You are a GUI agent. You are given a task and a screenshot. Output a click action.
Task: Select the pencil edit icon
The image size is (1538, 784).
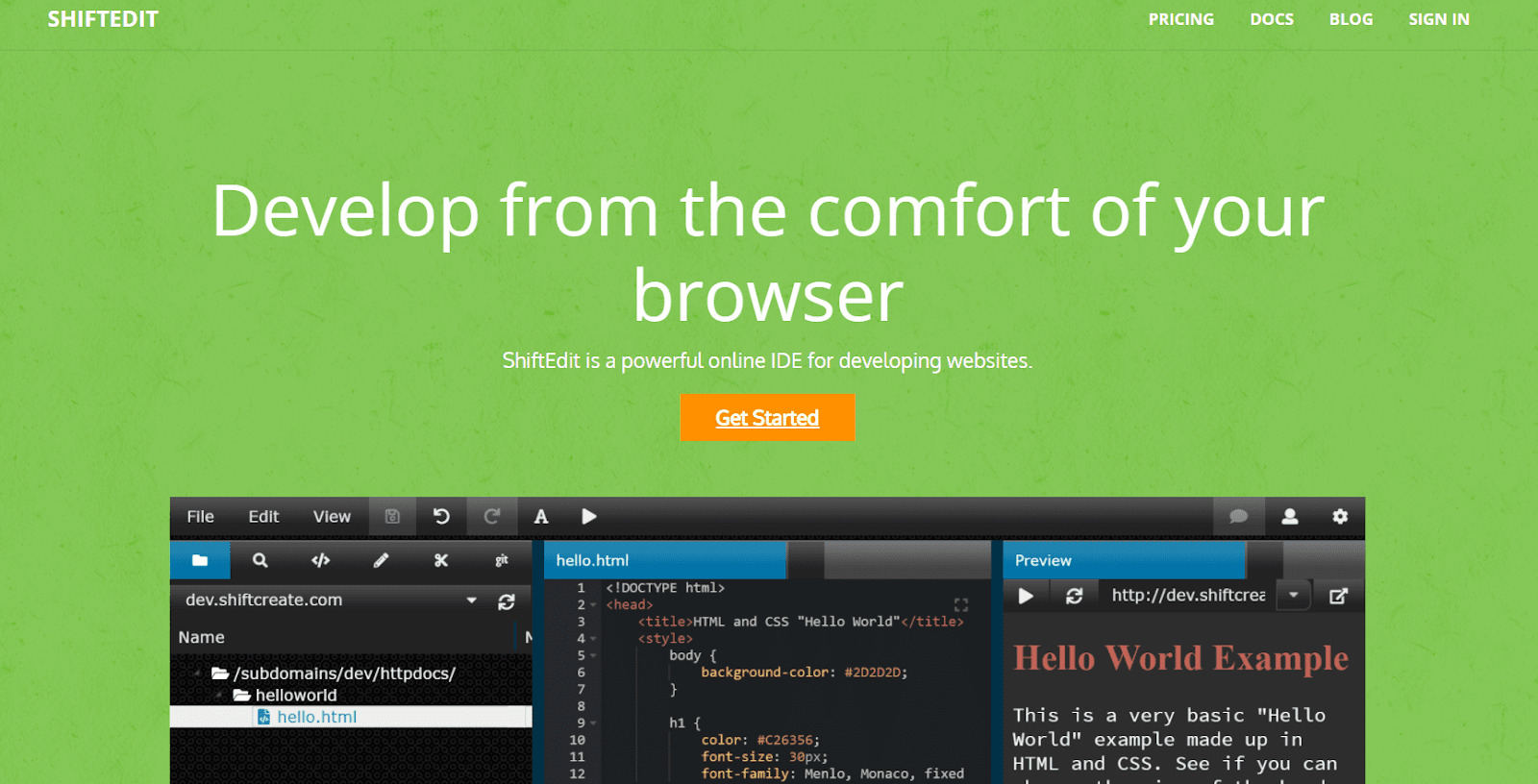(382, 560)
